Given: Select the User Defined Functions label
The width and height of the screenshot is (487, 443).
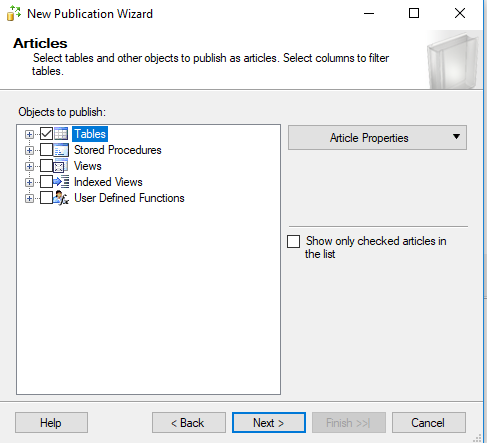Looking at the screenshot, I should [x=129, y=198].
